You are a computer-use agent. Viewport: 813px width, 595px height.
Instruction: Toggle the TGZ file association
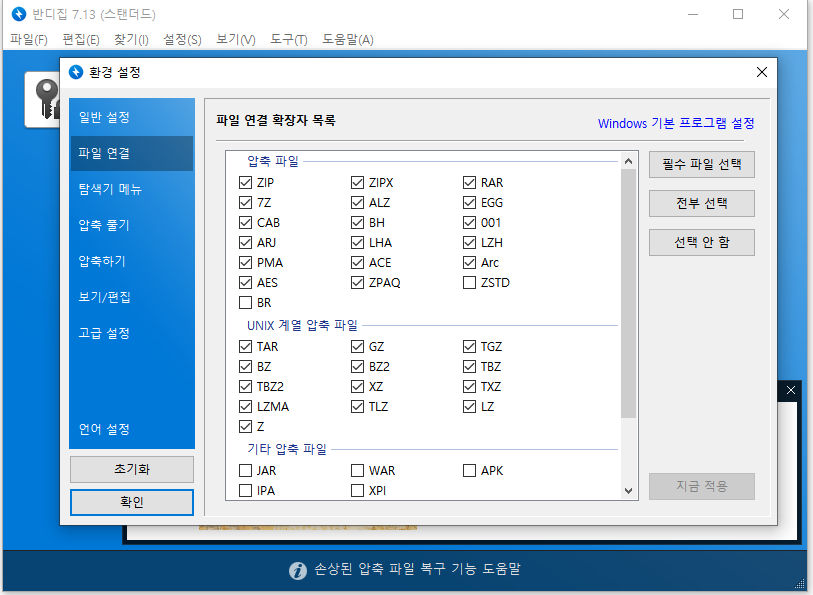[469, 346]
